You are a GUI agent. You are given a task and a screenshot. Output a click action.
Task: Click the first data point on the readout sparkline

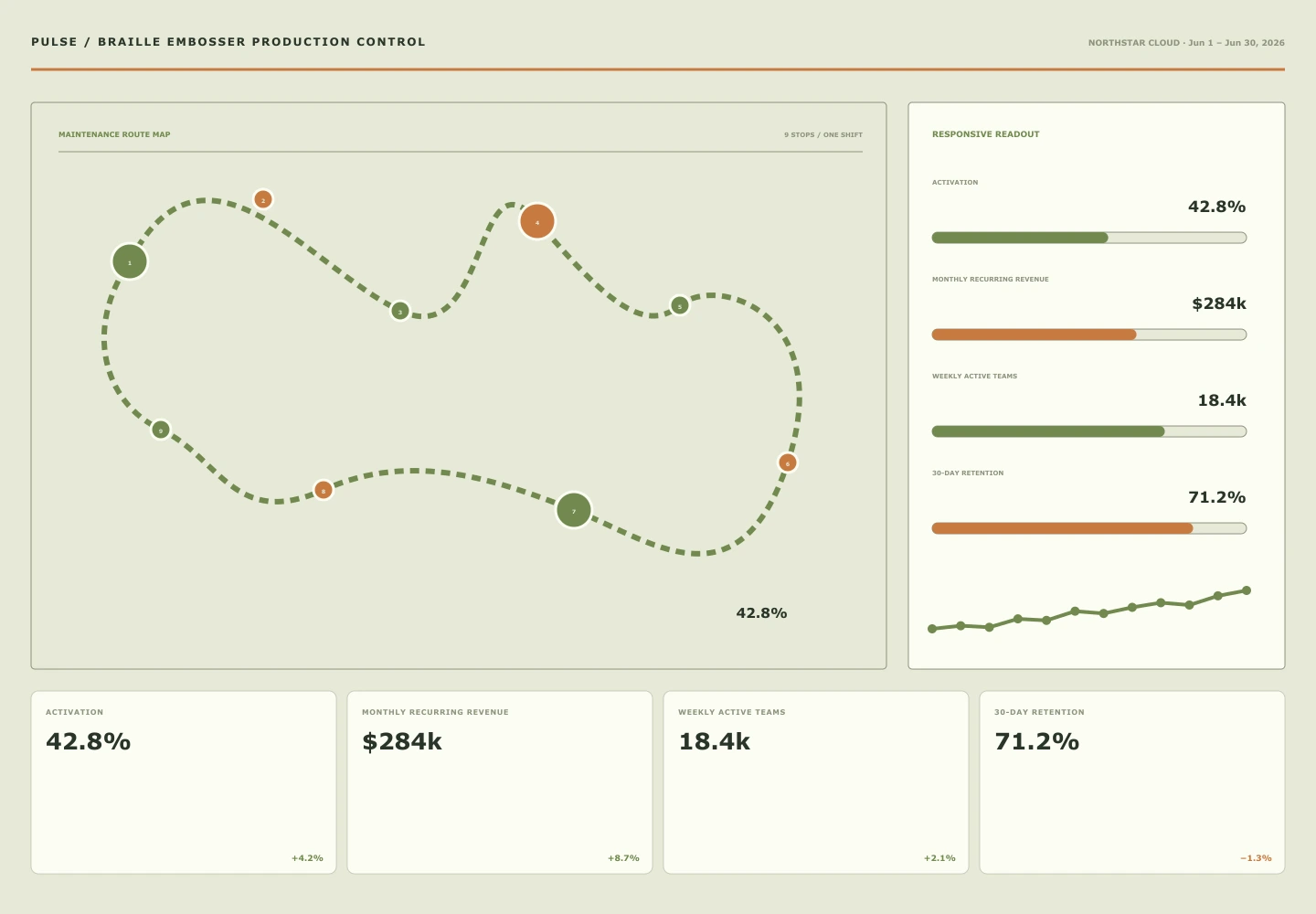pos(932,629)
